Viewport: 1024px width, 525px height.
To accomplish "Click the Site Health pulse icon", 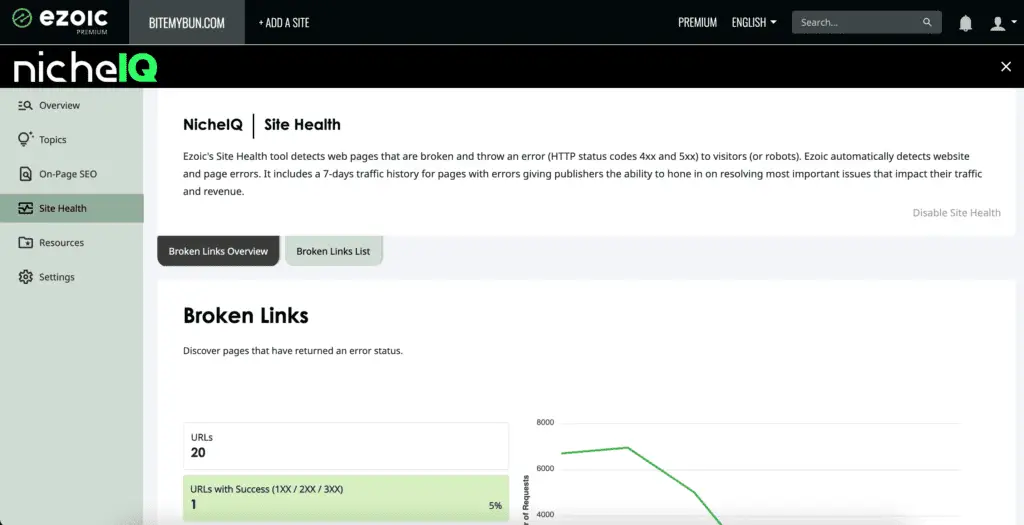I will pyautogui.click(x=25, y=208).
